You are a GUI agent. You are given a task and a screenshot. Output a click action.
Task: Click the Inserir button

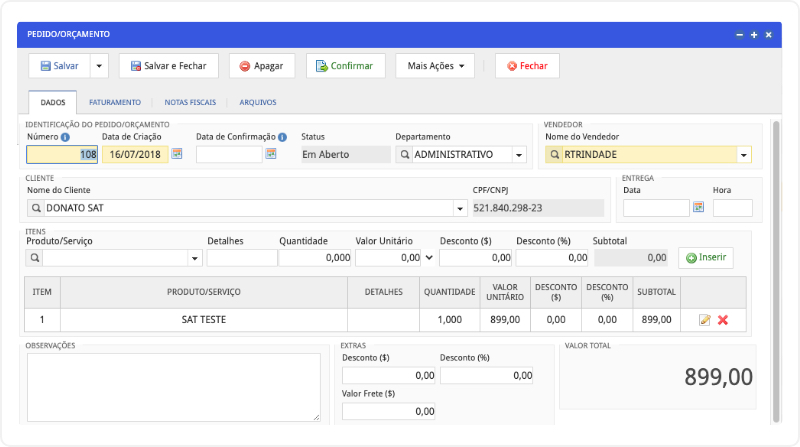click(706, 257)
